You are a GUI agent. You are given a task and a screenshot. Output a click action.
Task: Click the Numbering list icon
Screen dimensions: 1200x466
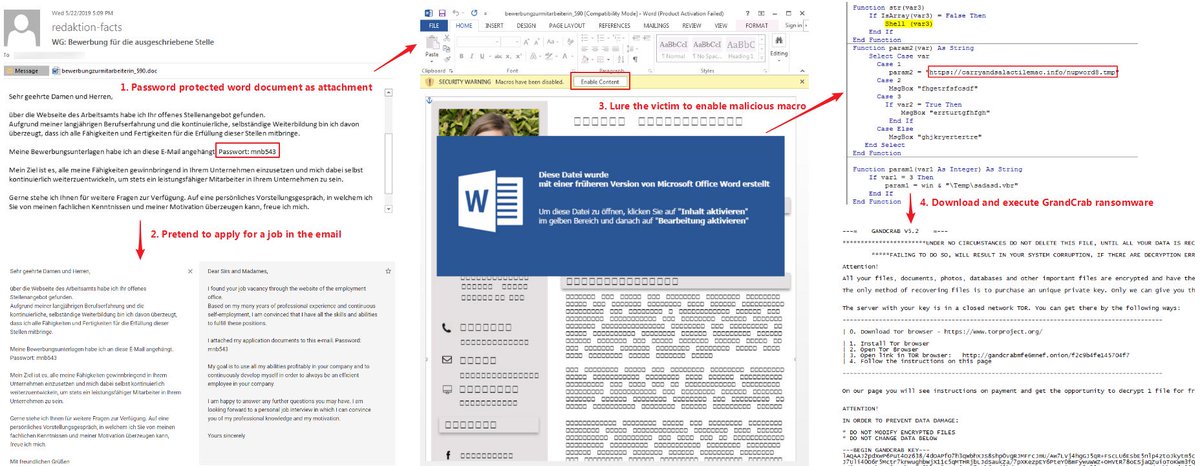600,38
